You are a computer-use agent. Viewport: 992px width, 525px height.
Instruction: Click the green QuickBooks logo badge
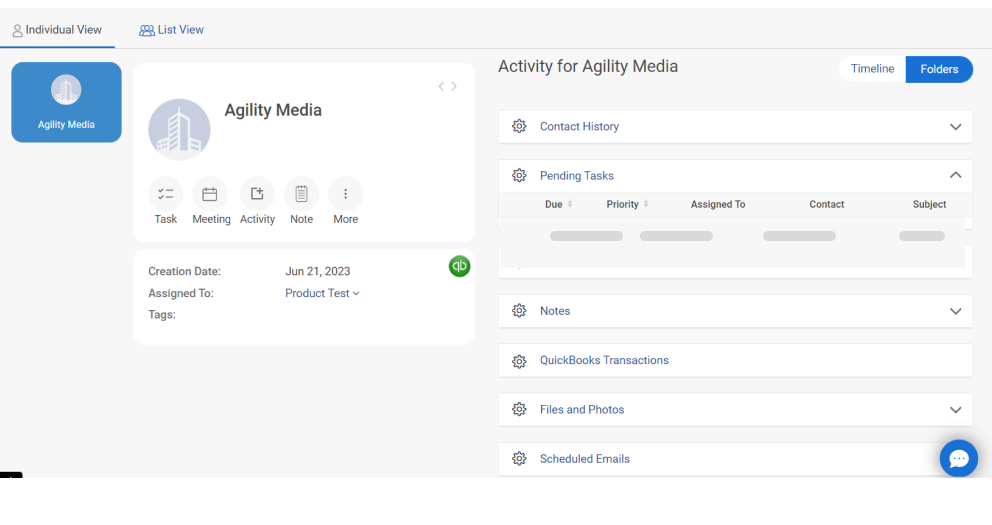(x=459, y=266)
